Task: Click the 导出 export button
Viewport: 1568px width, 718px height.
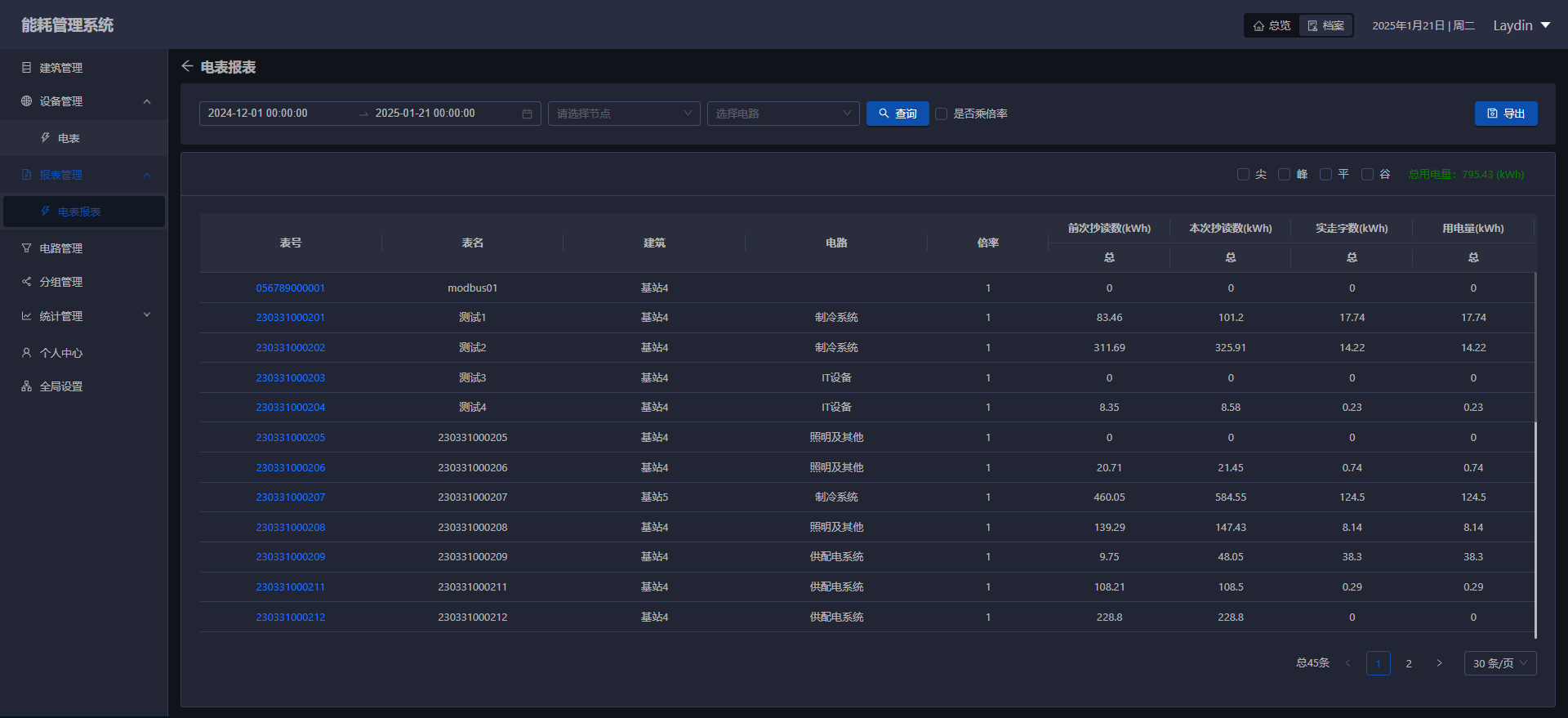Action: tap(1505, 114)
